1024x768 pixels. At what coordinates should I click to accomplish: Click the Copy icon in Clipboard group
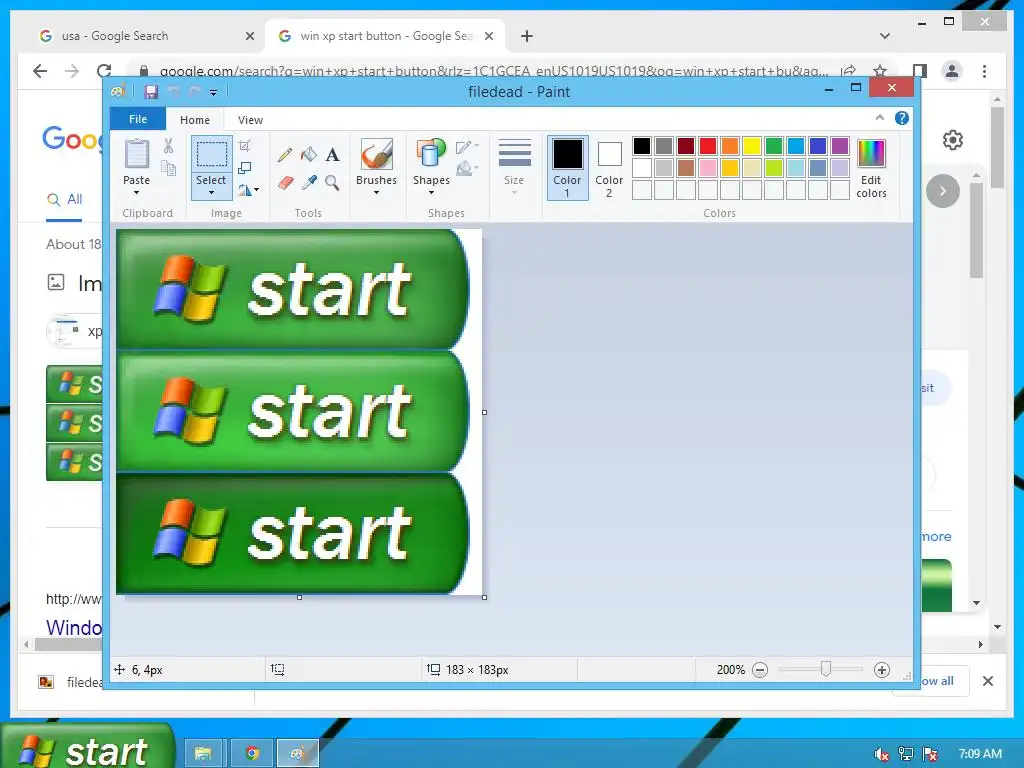168,168
